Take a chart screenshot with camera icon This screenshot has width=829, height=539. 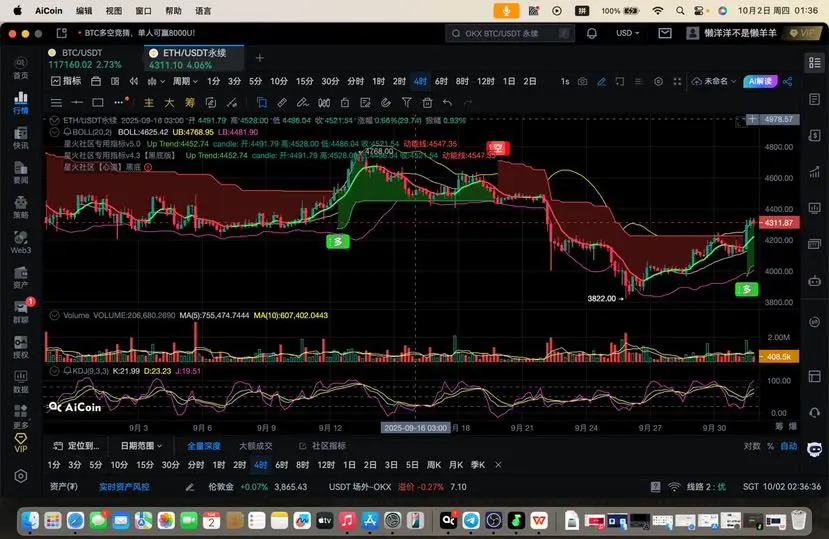pyautogui.click(x=582, y=81)
